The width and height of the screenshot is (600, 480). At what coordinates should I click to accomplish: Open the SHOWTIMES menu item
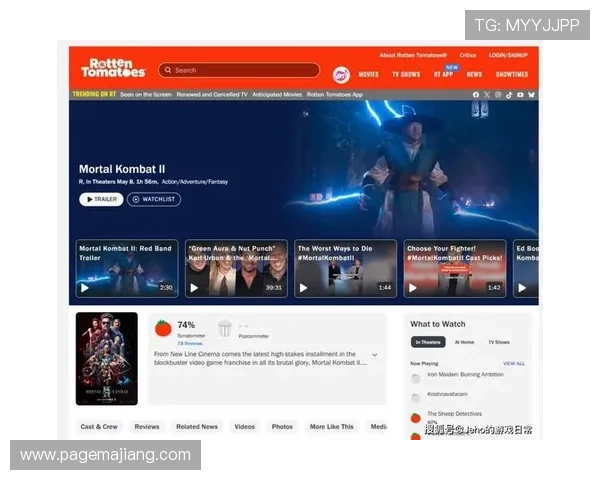coord(512,75)
